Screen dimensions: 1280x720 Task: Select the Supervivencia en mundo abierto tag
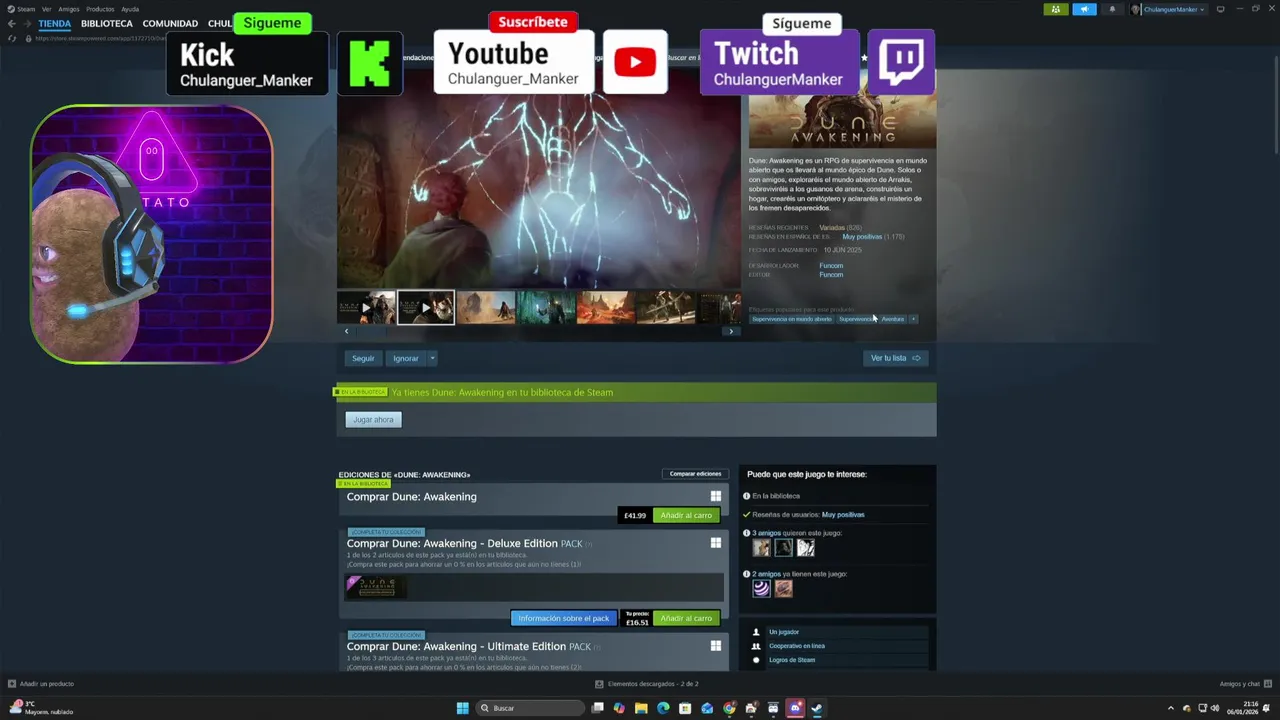(x=792, y=319)
